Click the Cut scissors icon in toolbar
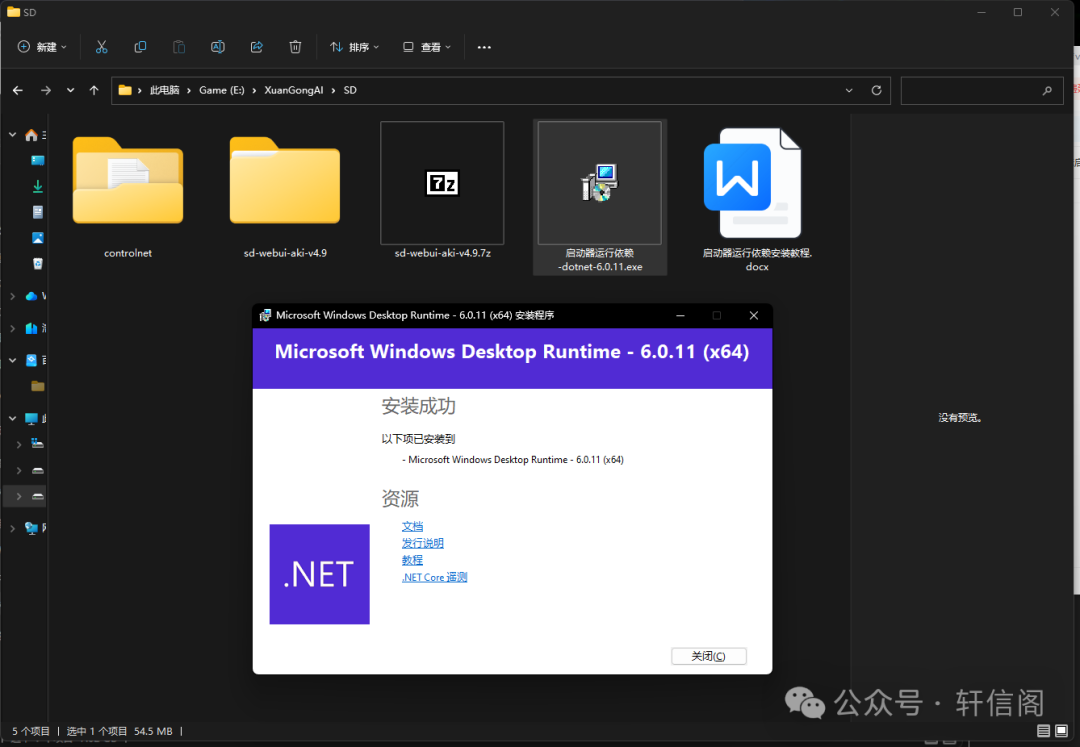This screenshot has width=1080, height=747. click(101, 47)
